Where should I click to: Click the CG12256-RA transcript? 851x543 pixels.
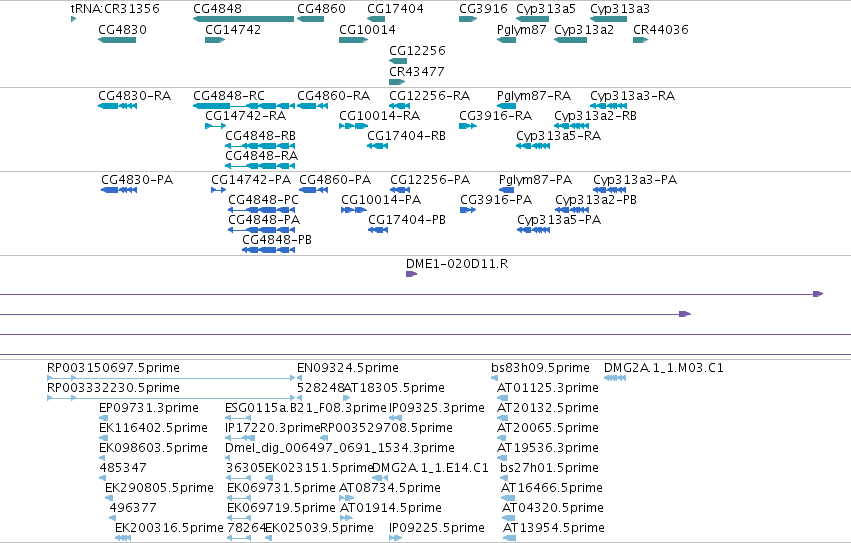point(399,106)
